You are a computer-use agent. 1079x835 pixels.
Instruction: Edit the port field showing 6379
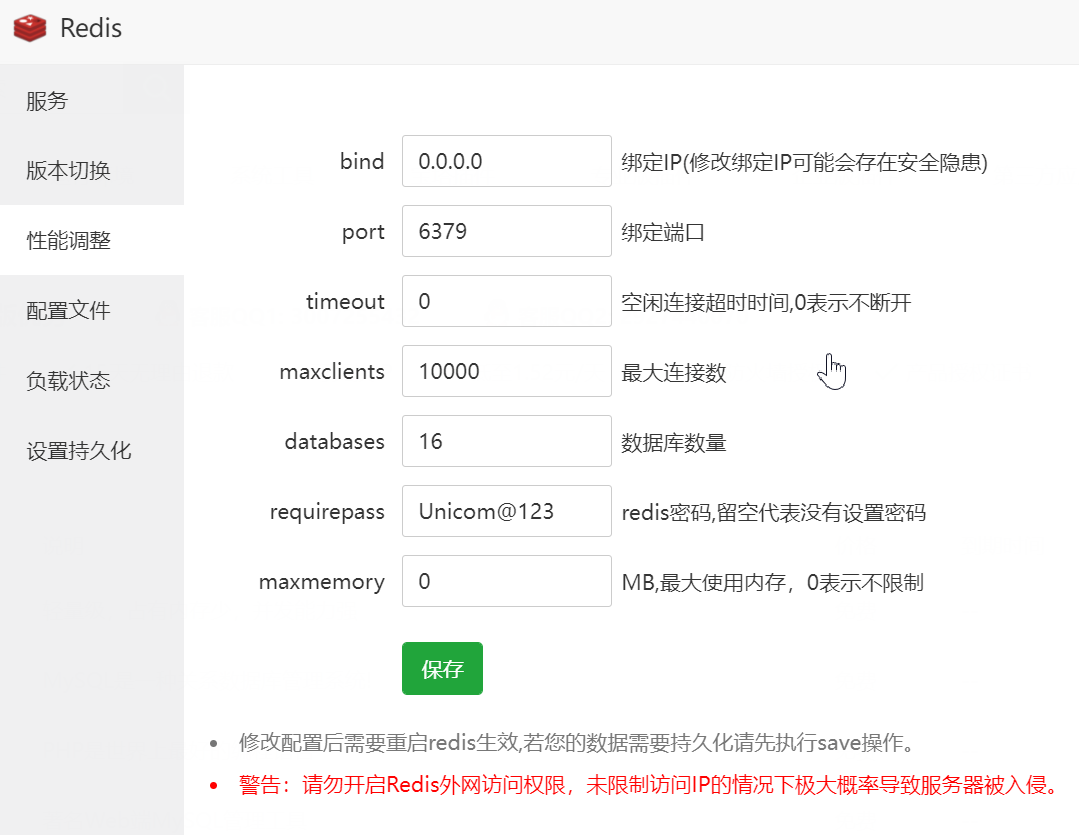tap(506, 231)
